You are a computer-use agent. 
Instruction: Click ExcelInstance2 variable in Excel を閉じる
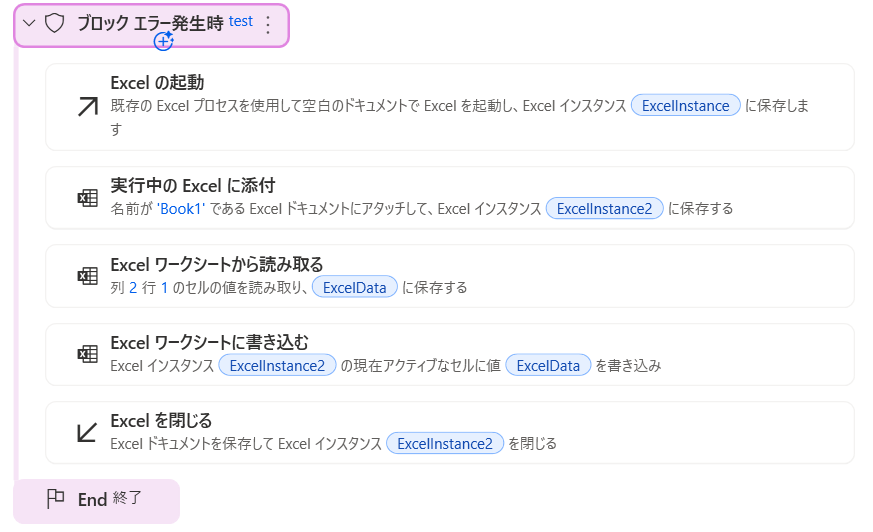click(x=444, y=443)
